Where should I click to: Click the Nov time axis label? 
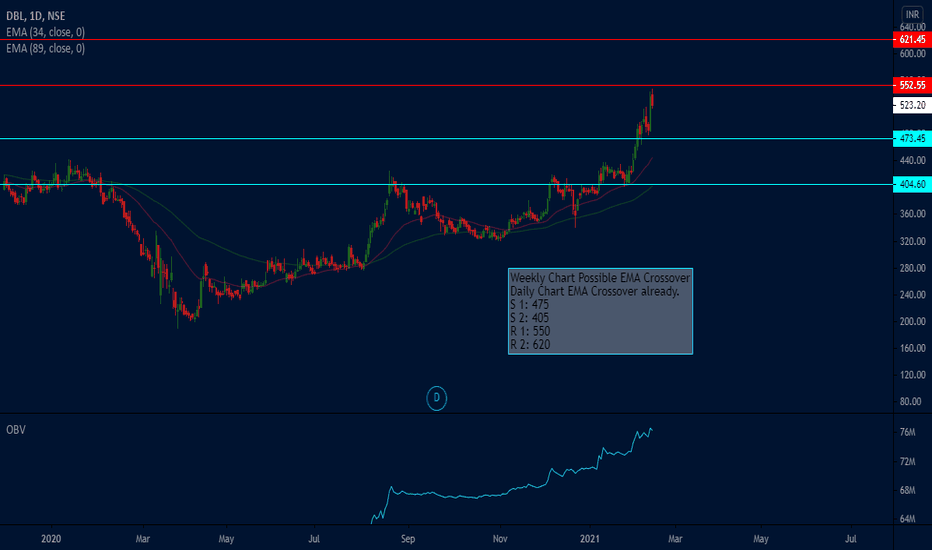point(500,539)
